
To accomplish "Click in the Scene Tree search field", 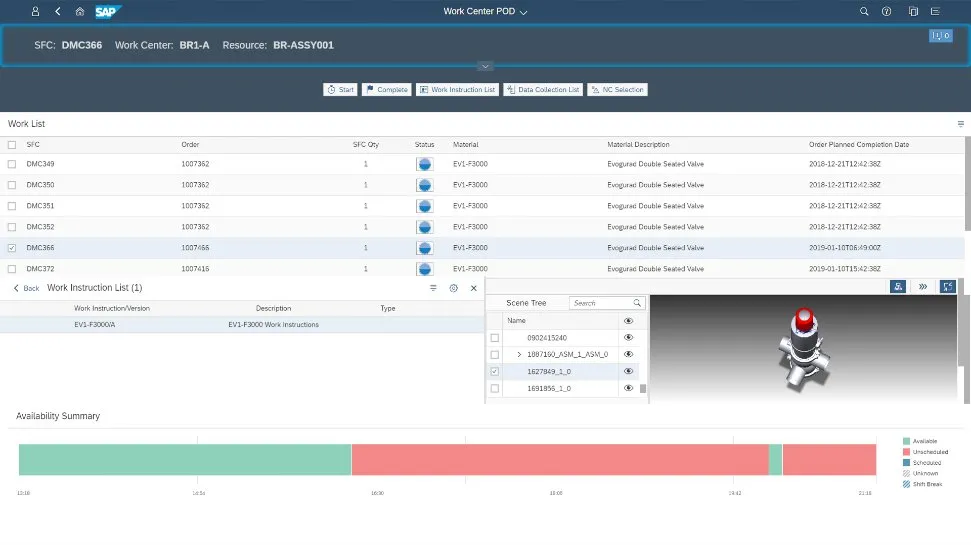I will tap(600, 303).
